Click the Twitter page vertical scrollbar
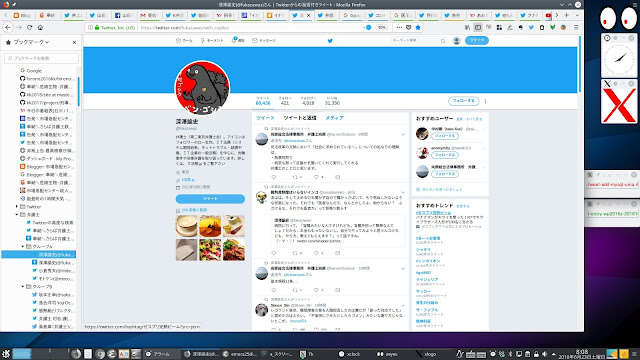The image size is (640, 360). click(x=580, y=64)
